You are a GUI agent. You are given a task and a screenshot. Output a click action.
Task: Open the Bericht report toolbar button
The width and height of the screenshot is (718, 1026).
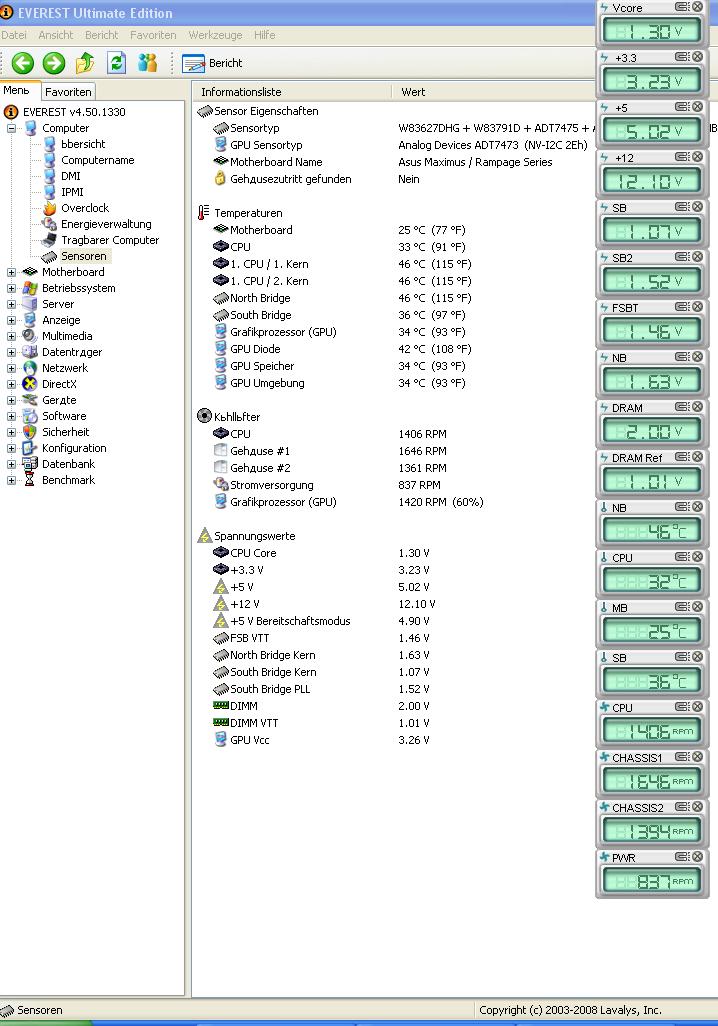point(212,63)
